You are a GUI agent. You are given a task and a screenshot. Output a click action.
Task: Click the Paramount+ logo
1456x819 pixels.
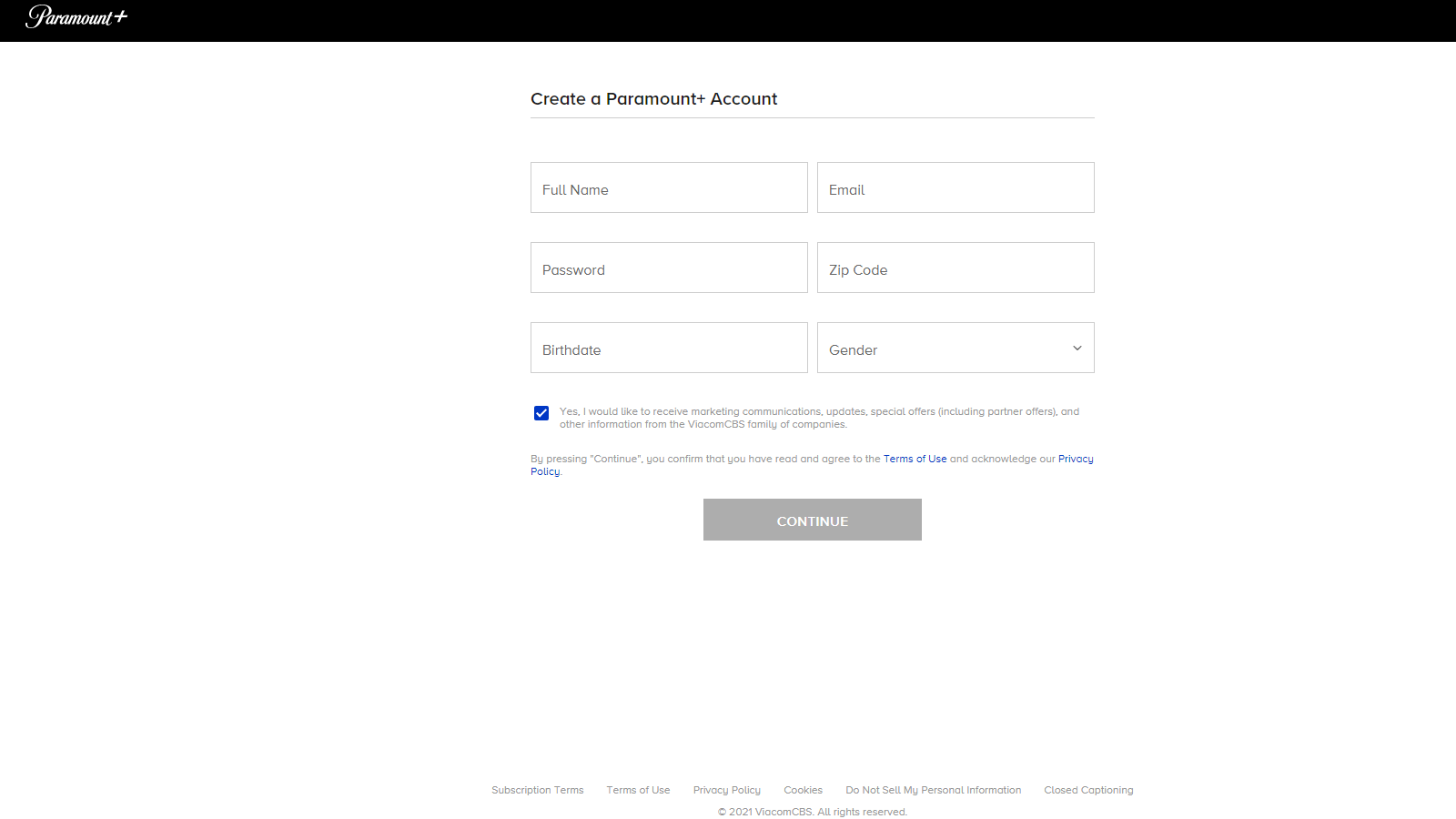pos(77,16)
